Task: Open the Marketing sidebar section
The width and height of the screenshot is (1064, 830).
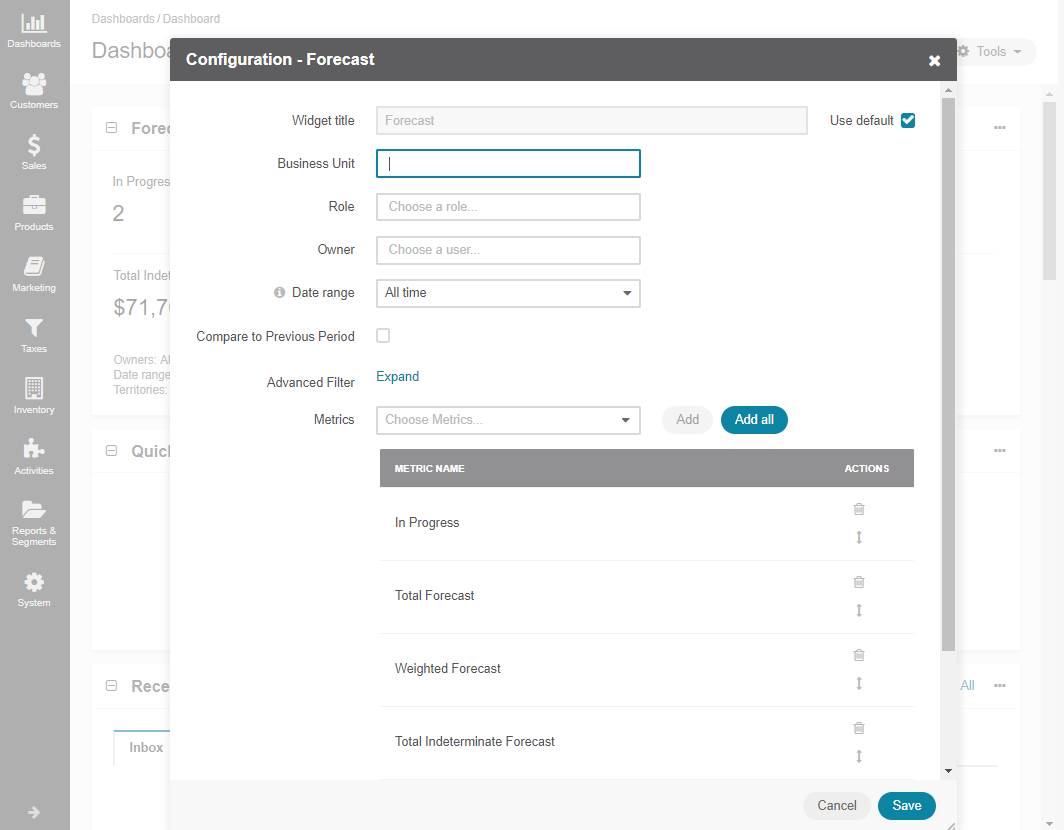Action: click(x=34, y=274)
